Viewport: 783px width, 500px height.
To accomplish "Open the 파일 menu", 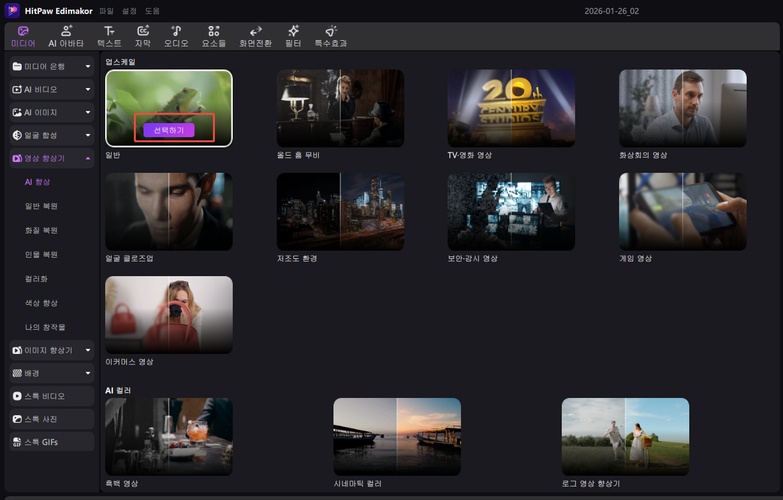I will click(106, 10).
